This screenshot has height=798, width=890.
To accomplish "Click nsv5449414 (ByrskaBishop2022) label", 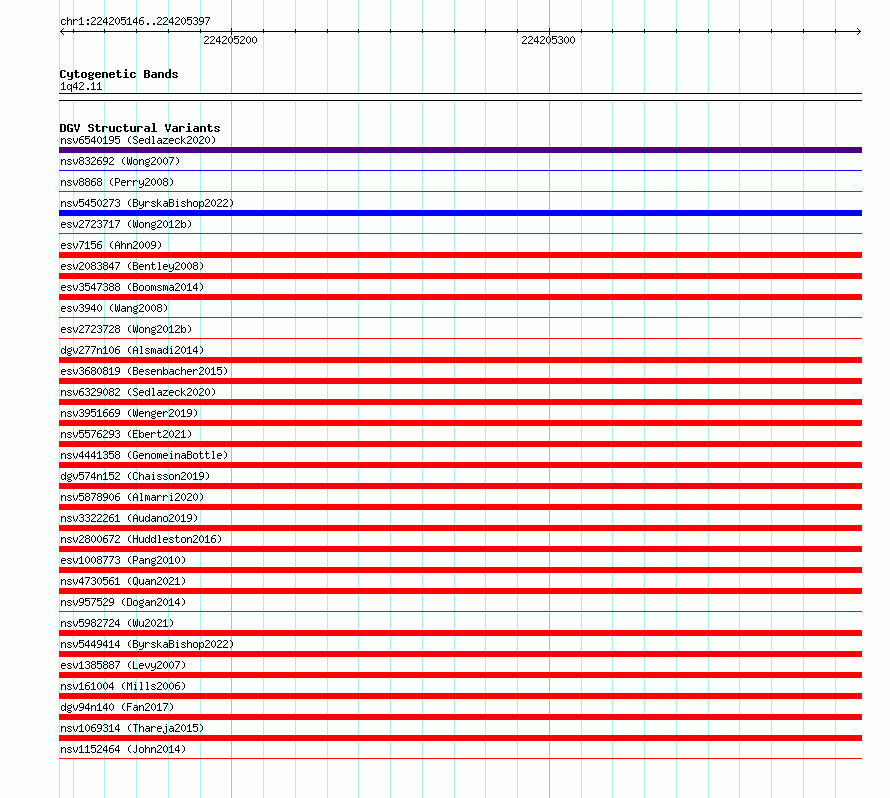I will click(147, 644).
